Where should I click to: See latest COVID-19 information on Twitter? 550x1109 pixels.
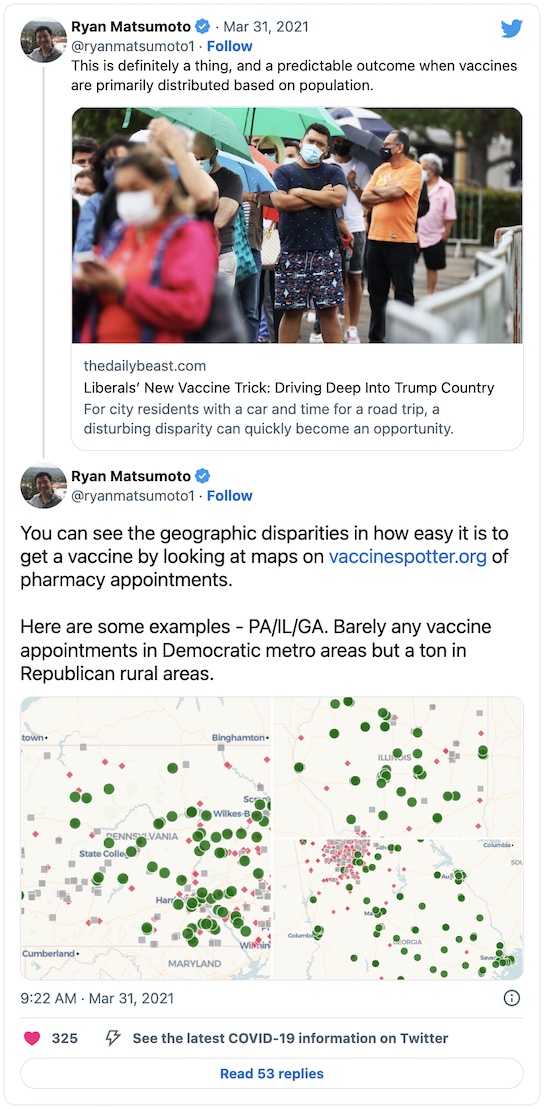click(291, 1038)
